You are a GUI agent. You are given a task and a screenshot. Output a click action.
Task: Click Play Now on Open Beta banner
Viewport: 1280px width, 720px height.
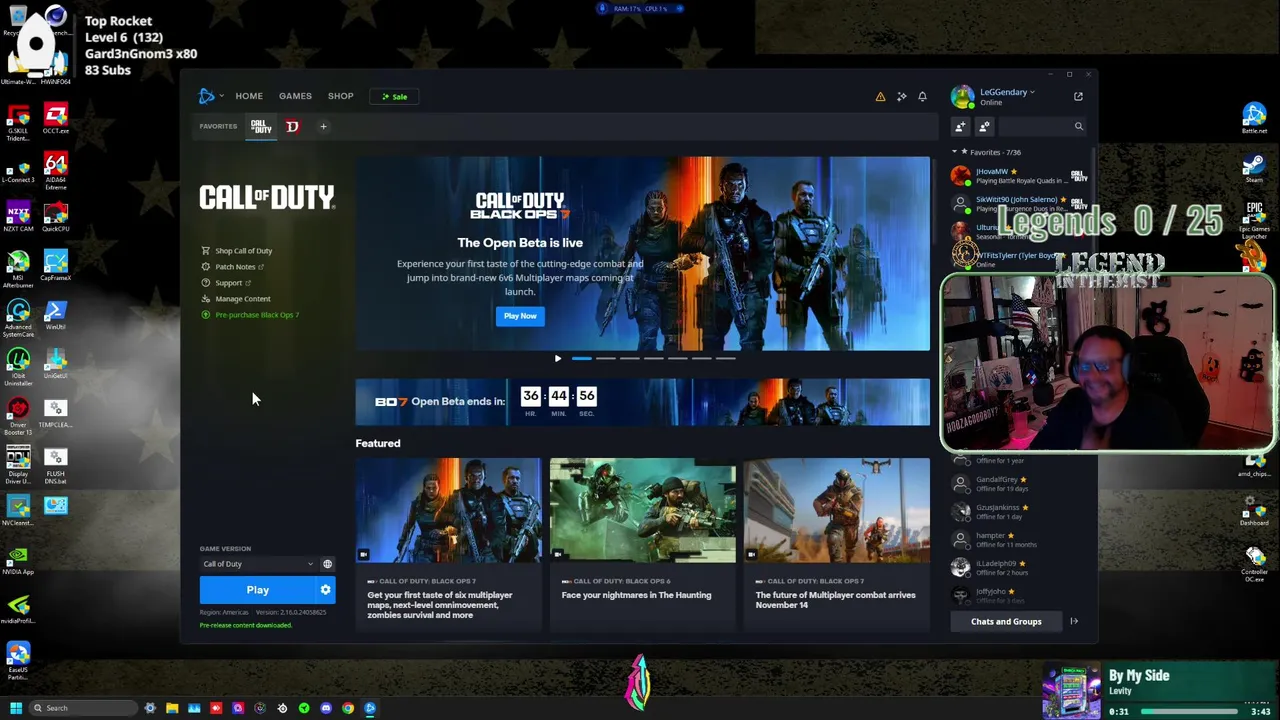(x=520, y=316)
